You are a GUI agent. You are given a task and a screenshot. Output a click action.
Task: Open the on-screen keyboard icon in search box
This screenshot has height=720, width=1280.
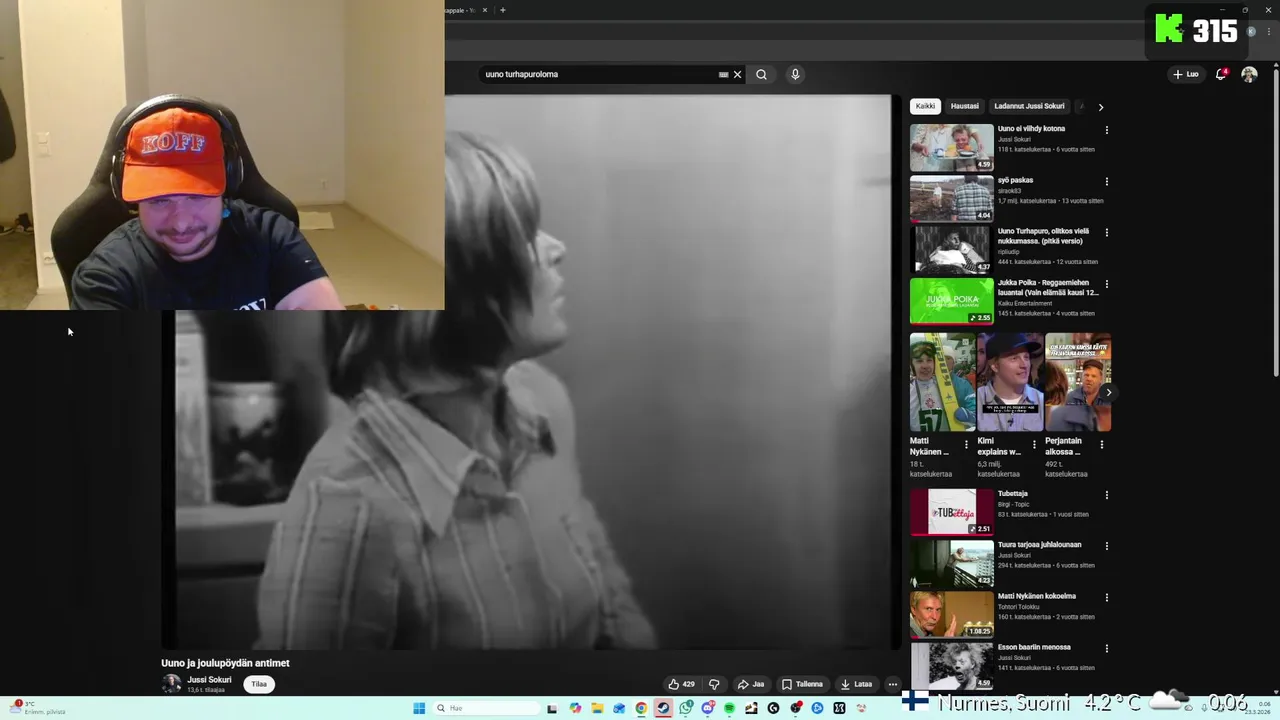[723, 74]
